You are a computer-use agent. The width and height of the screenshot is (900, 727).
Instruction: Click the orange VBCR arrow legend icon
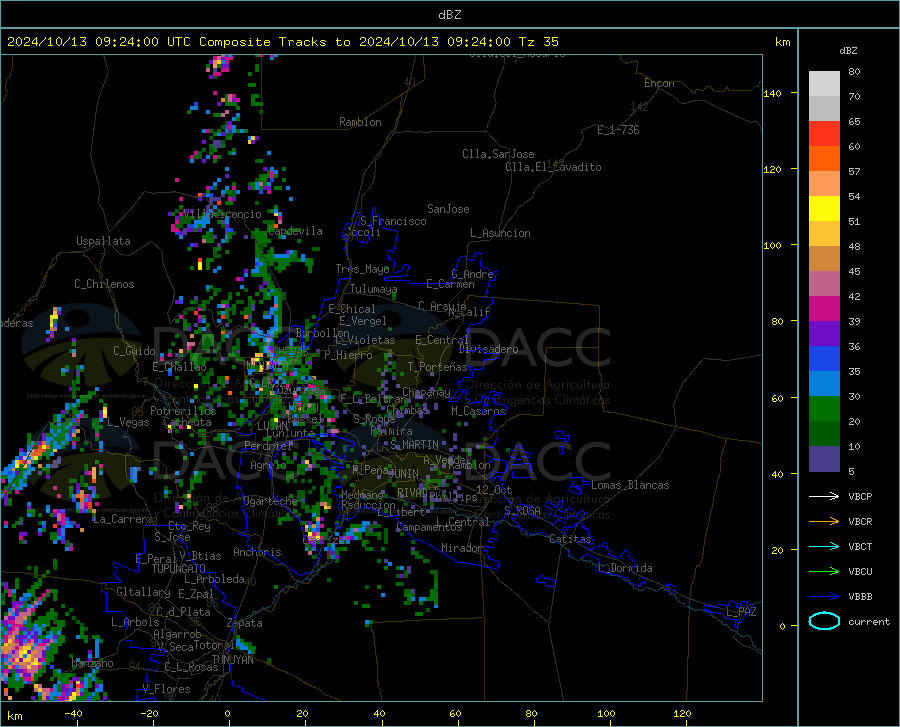824,521
